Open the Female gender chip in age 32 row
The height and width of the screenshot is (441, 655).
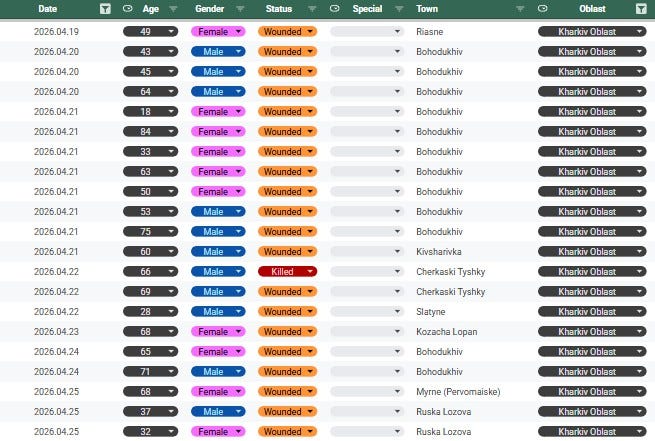218,431
